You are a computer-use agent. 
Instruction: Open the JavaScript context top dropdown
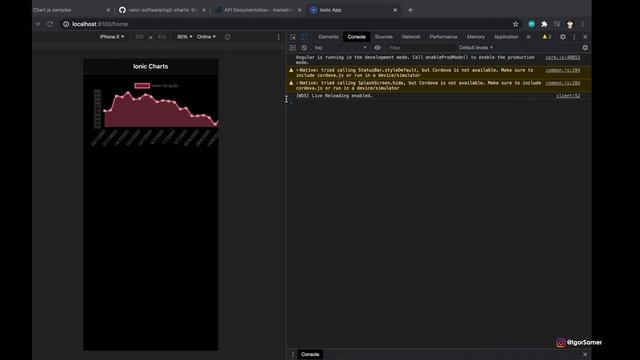(x=340, y=48)
